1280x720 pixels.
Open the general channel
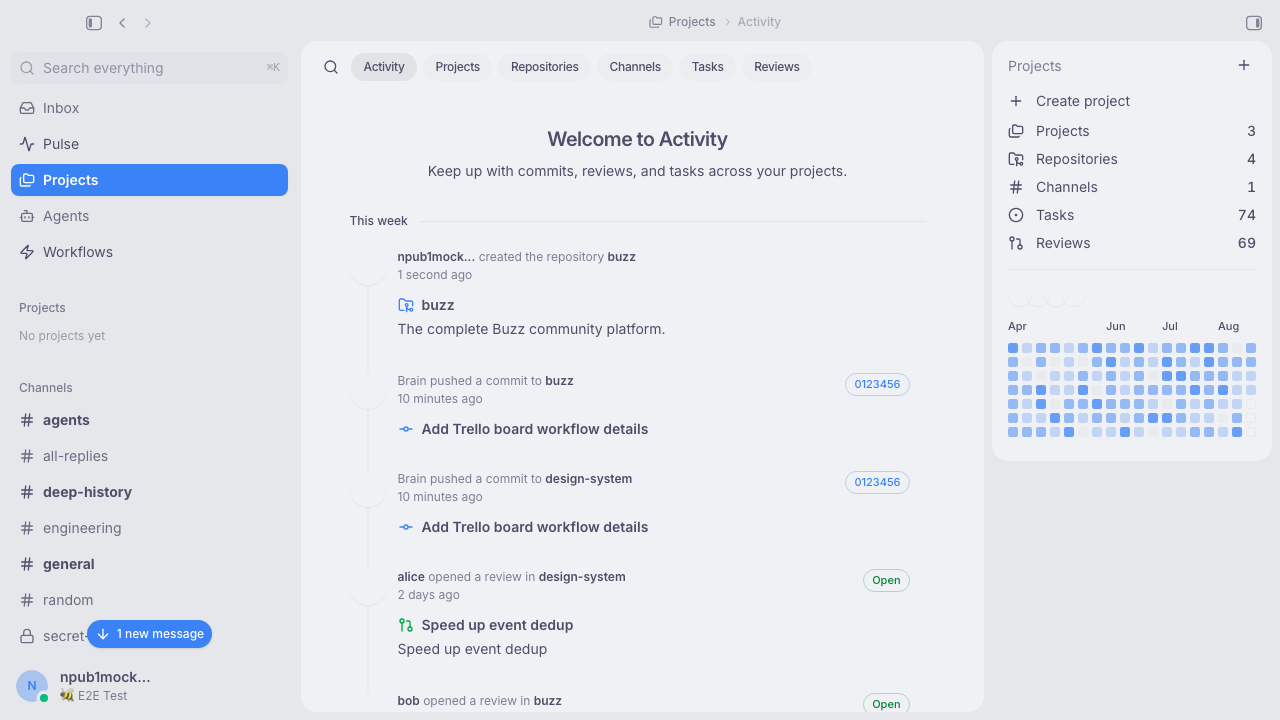149,564
